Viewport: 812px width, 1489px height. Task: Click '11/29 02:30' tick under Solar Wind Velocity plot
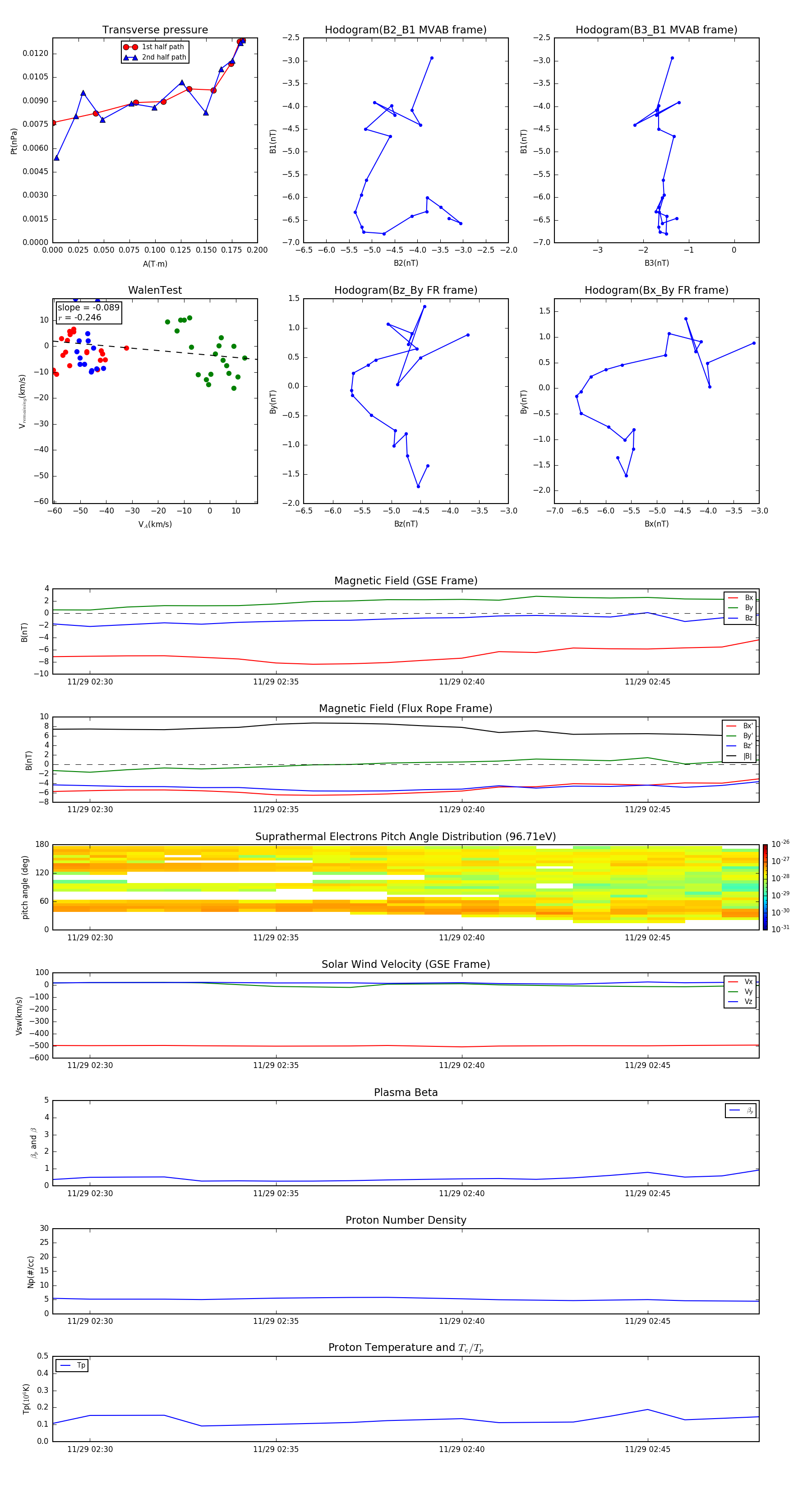tap(90, 1065)
